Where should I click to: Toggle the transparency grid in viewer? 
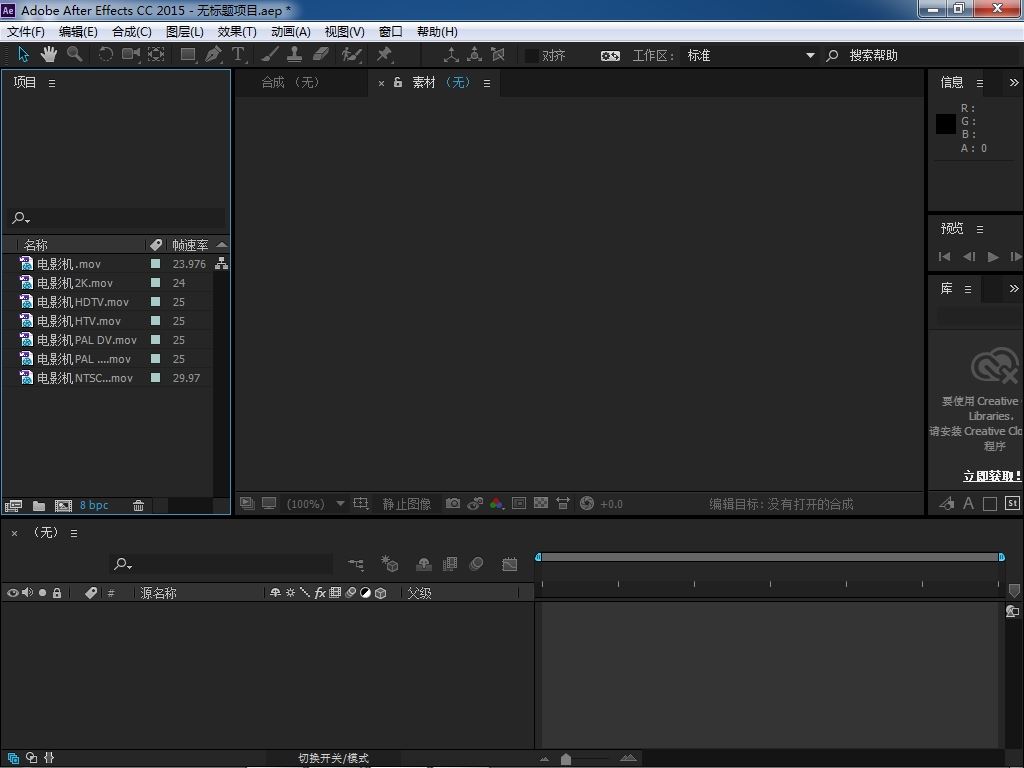tap(541, 504)
